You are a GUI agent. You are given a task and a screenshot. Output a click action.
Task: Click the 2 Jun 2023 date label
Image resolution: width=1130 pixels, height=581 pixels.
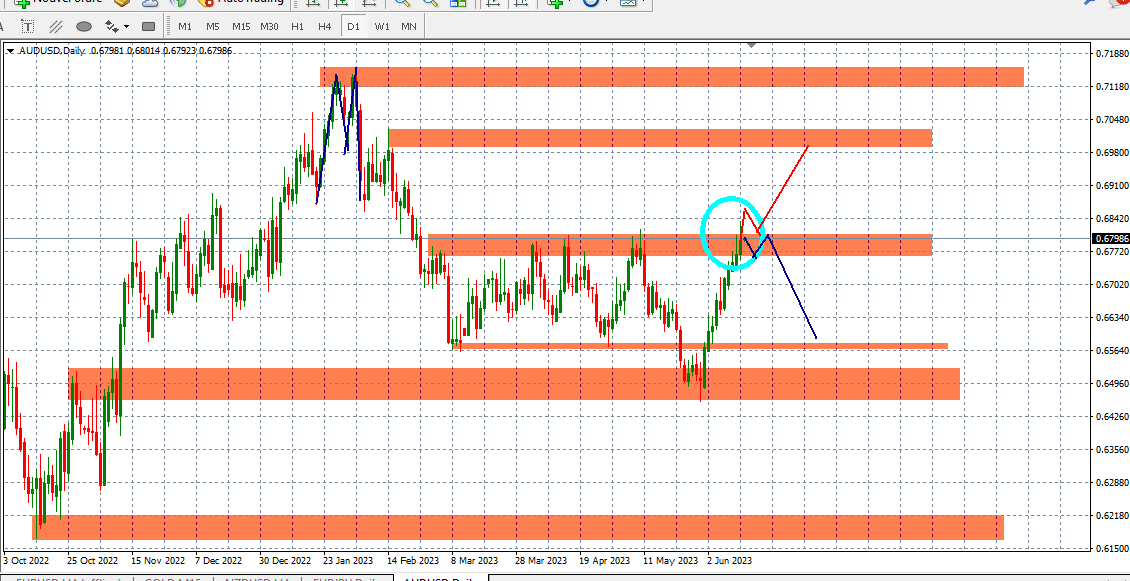pyautogui.click(x=730, y=560)
